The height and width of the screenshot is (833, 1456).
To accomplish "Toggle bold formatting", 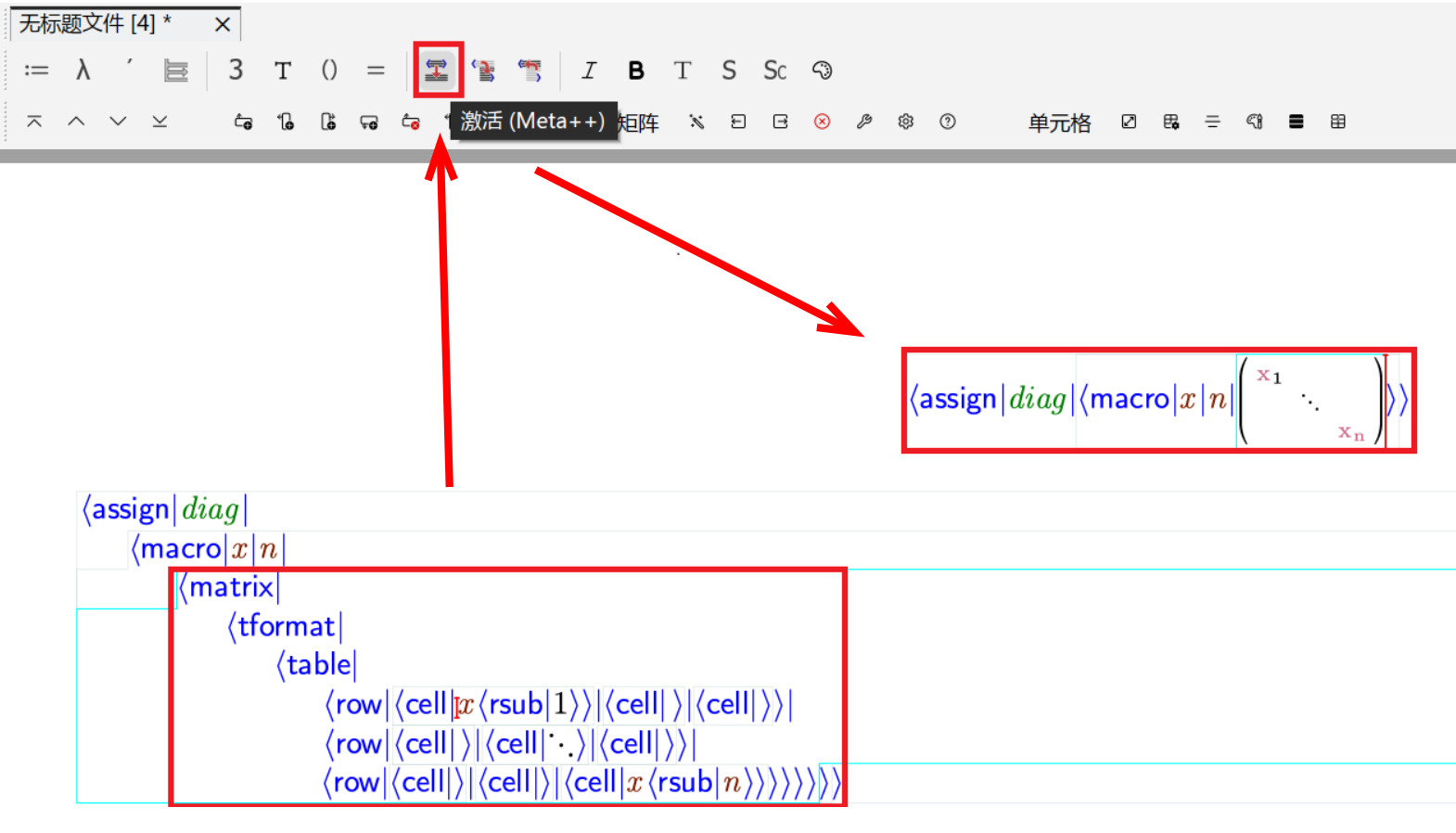I will click(x=636, y=70).
